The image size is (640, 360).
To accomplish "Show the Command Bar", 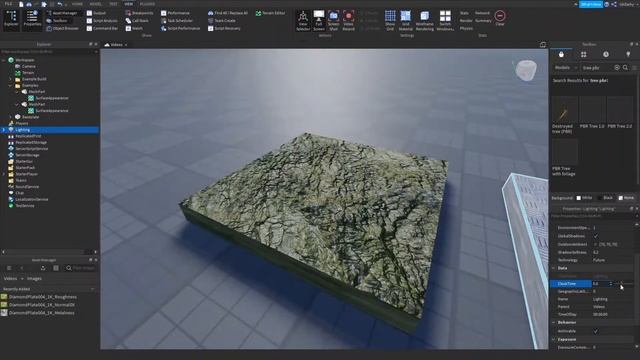I will tap(102, 29).
